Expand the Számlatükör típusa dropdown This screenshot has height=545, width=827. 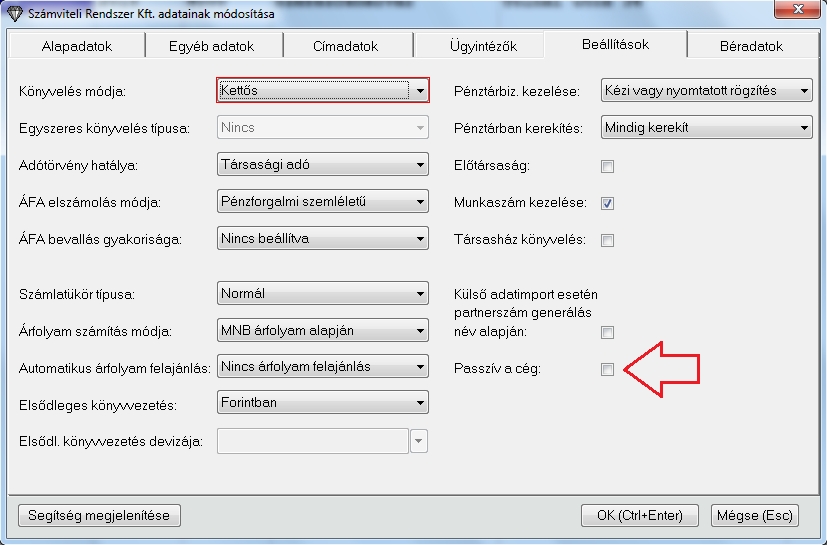click(x=421, y=294)
